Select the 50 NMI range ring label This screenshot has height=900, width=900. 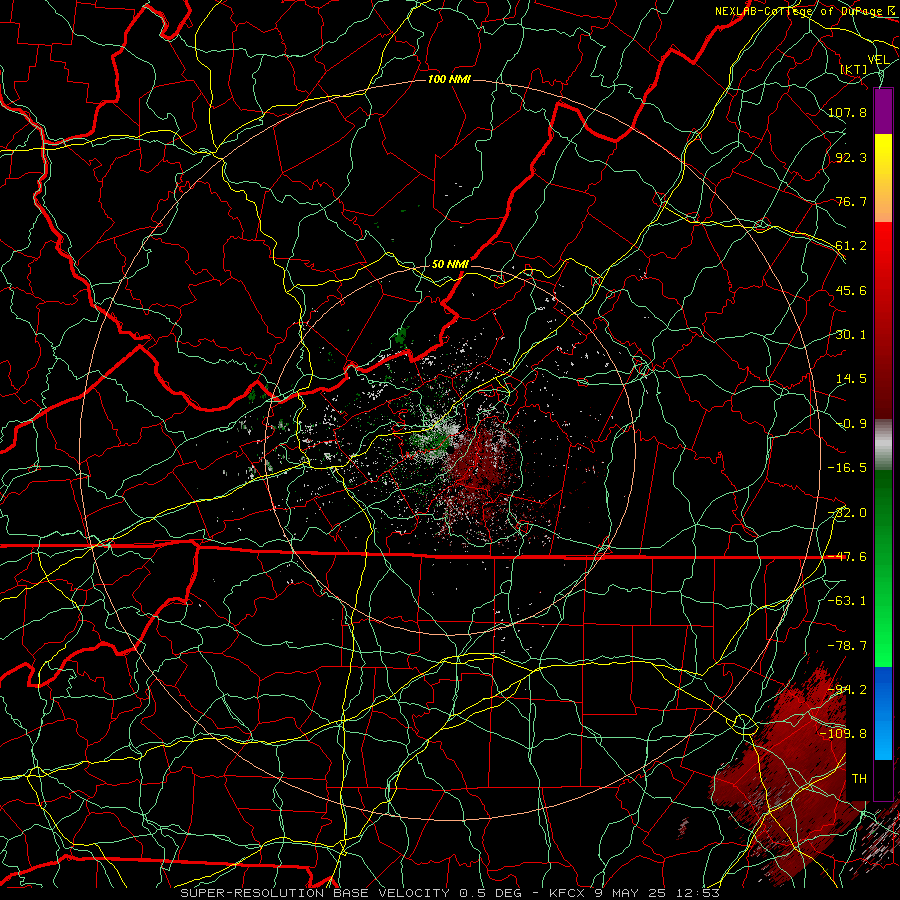(x=451, y=264)
